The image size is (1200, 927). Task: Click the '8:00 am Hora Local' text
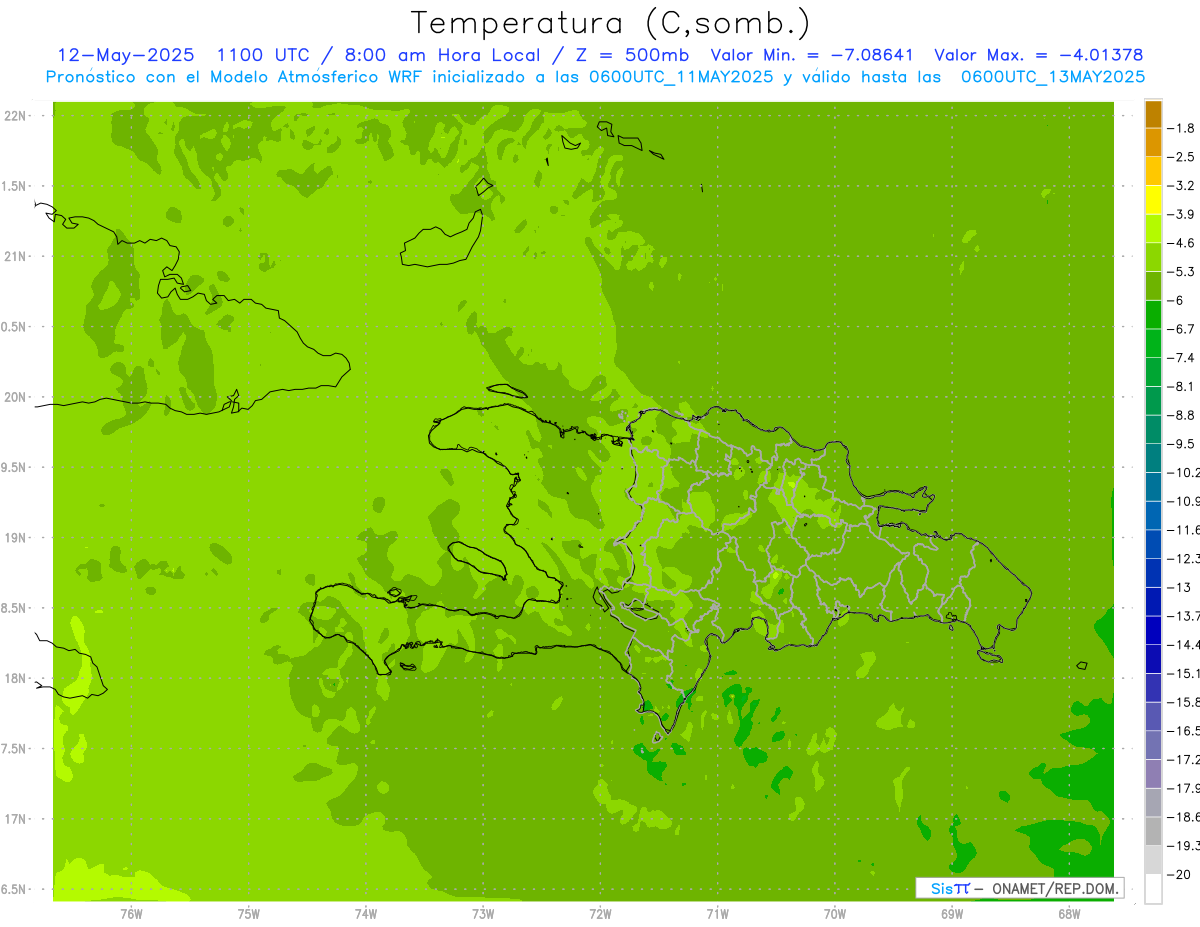(x=441, y=55)
